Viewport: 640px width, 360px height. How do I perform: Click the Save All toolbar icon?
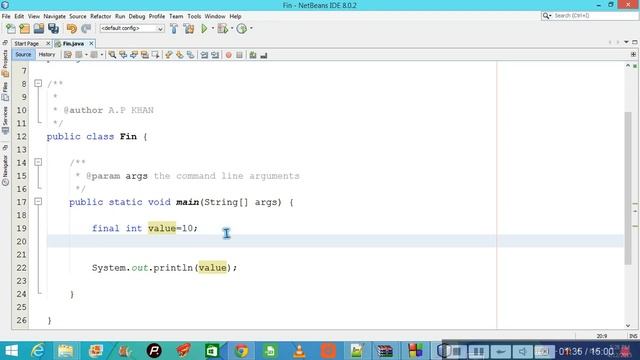click(53, 29)
